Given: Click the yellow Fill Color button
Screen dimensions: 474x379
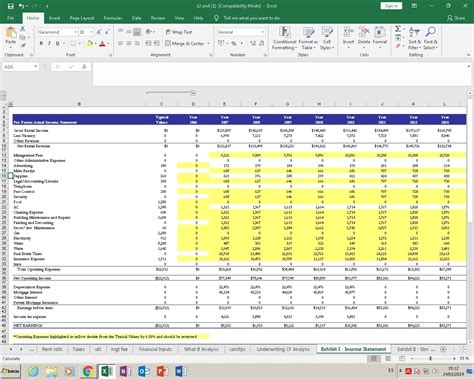Looking at the screenshot, I should [x=89, y=43].
